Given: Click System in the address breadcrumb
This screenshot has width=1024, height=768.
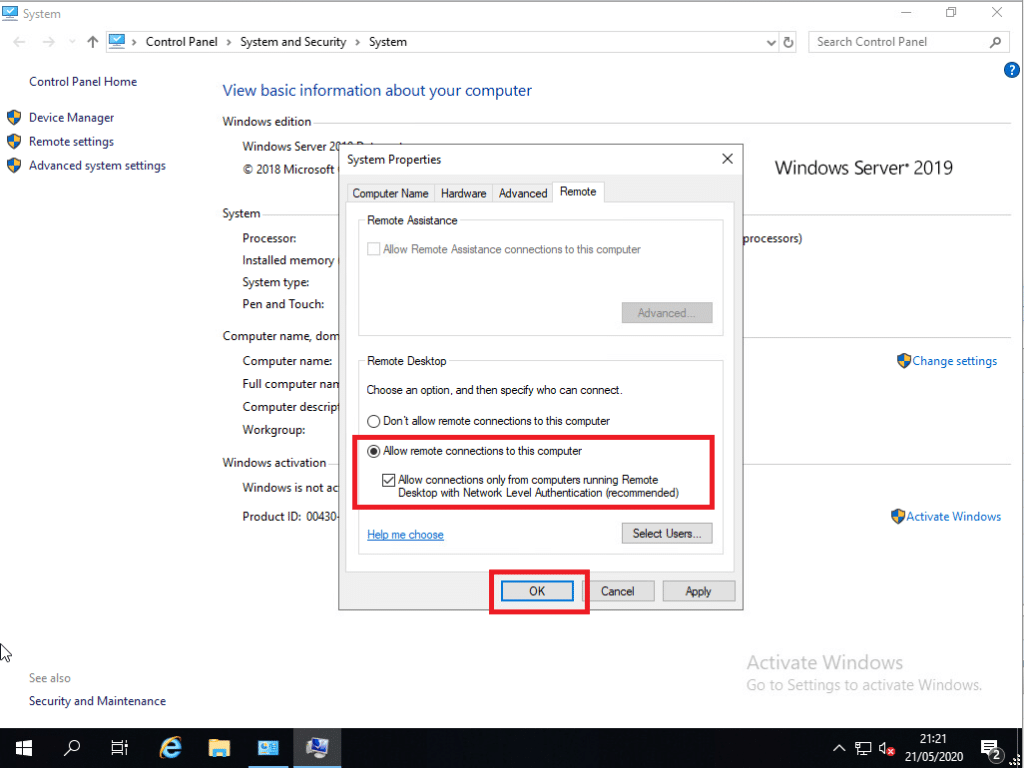Looking at the screenshot, I should (388, 42).
